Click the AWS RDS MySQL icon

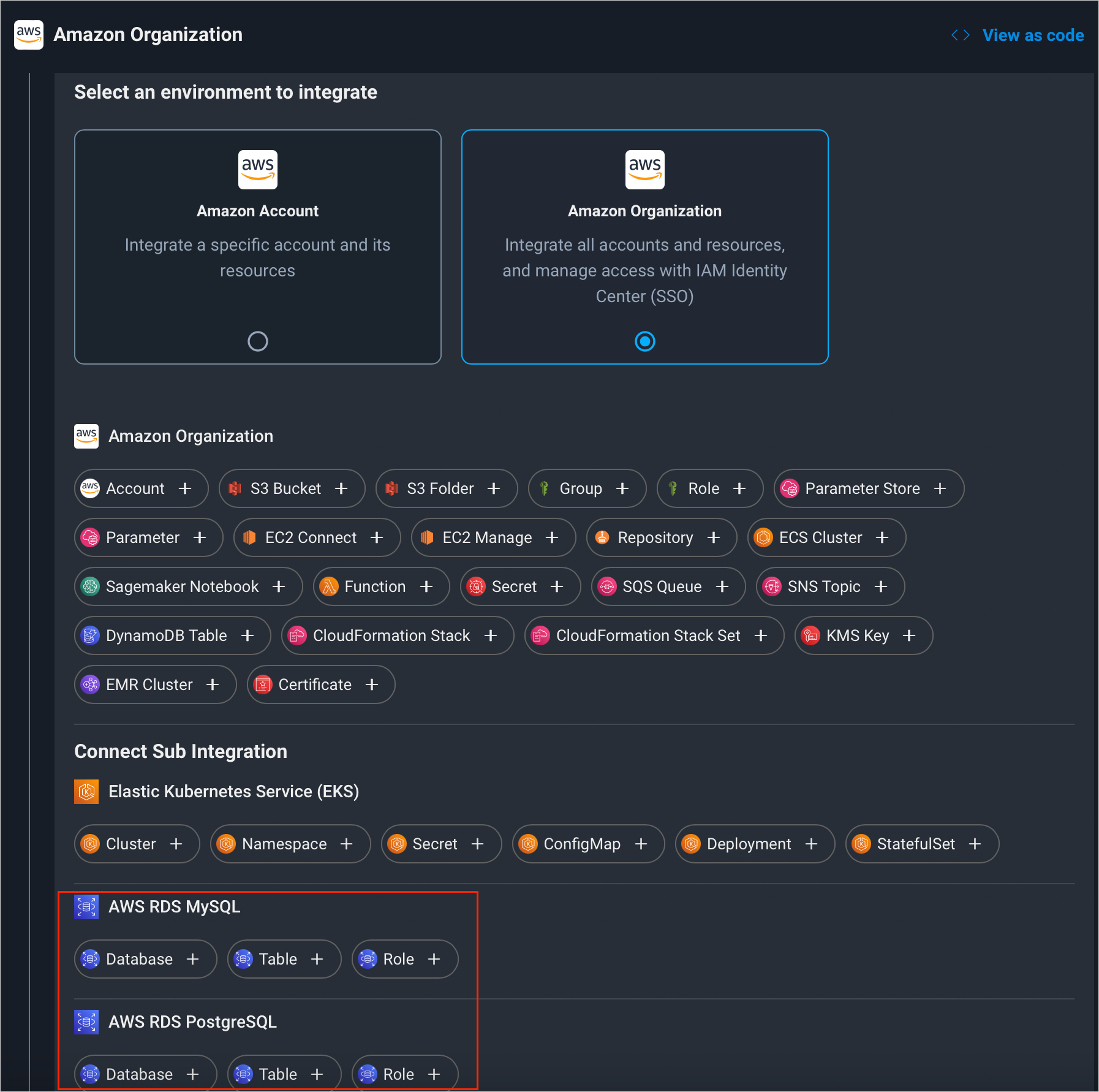pos(86,907)
